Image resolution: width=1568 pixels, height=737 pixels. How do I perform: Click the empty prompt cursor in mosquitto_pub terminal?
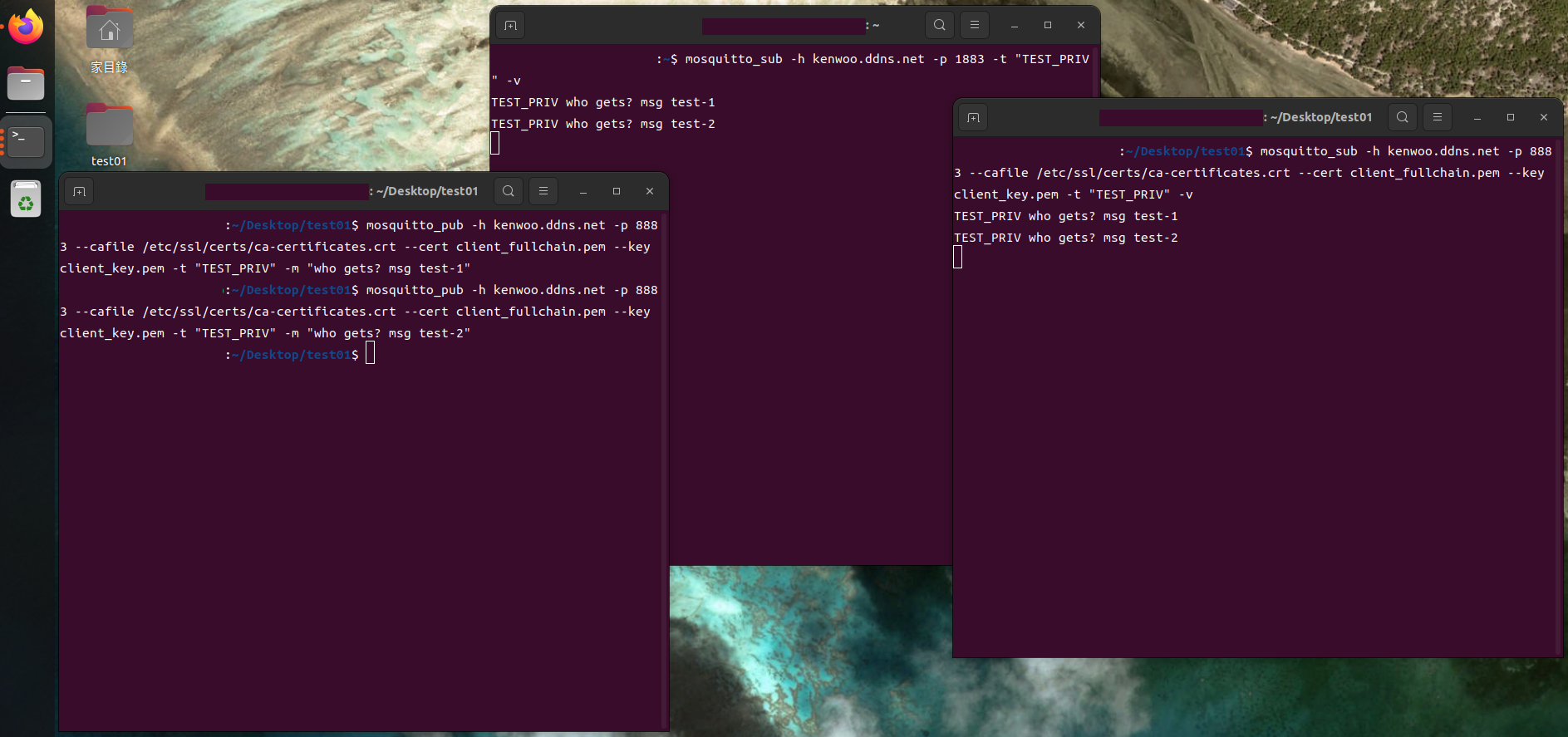(x=371, y=354)
